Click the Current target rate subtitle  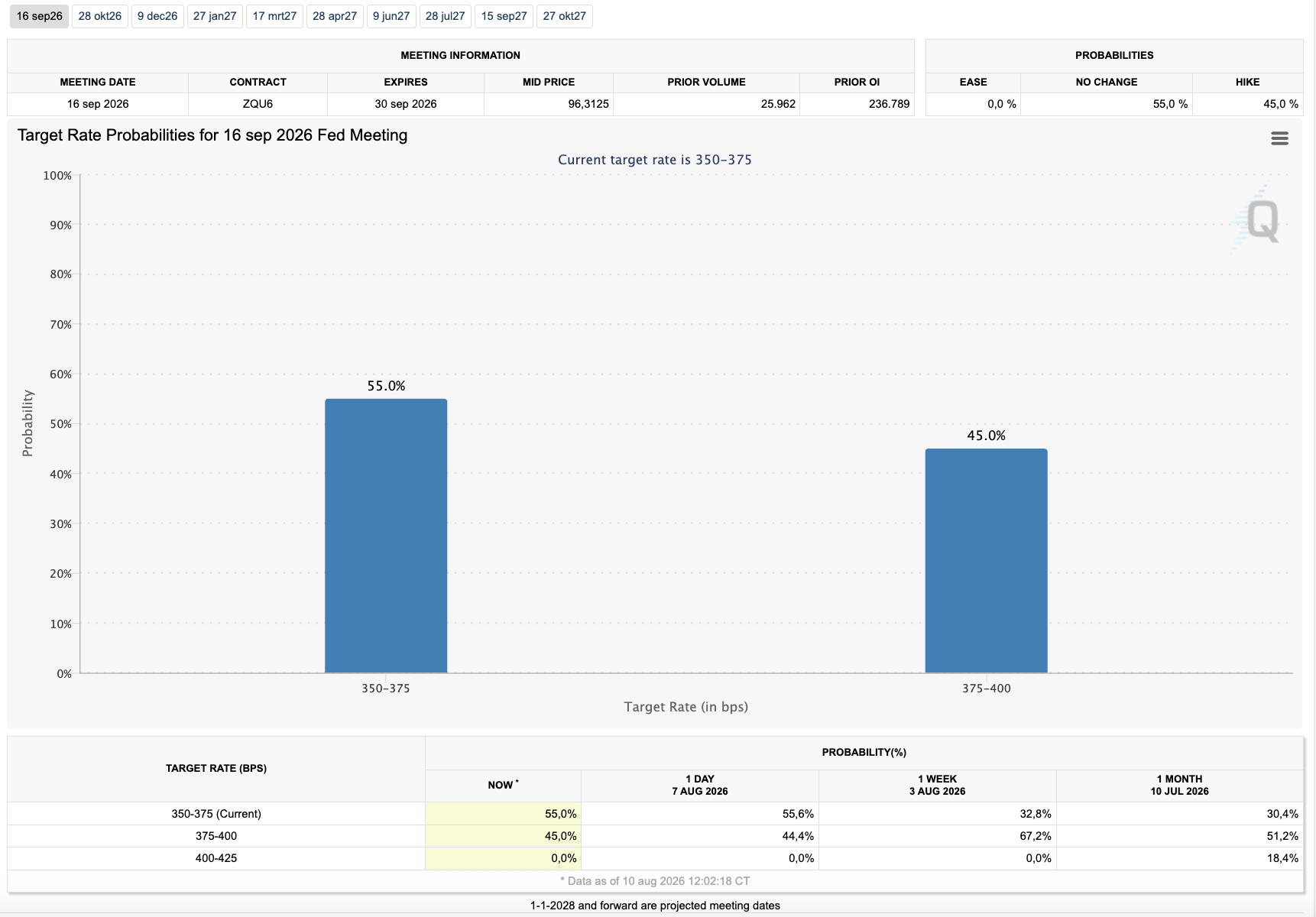coord(655,160)
